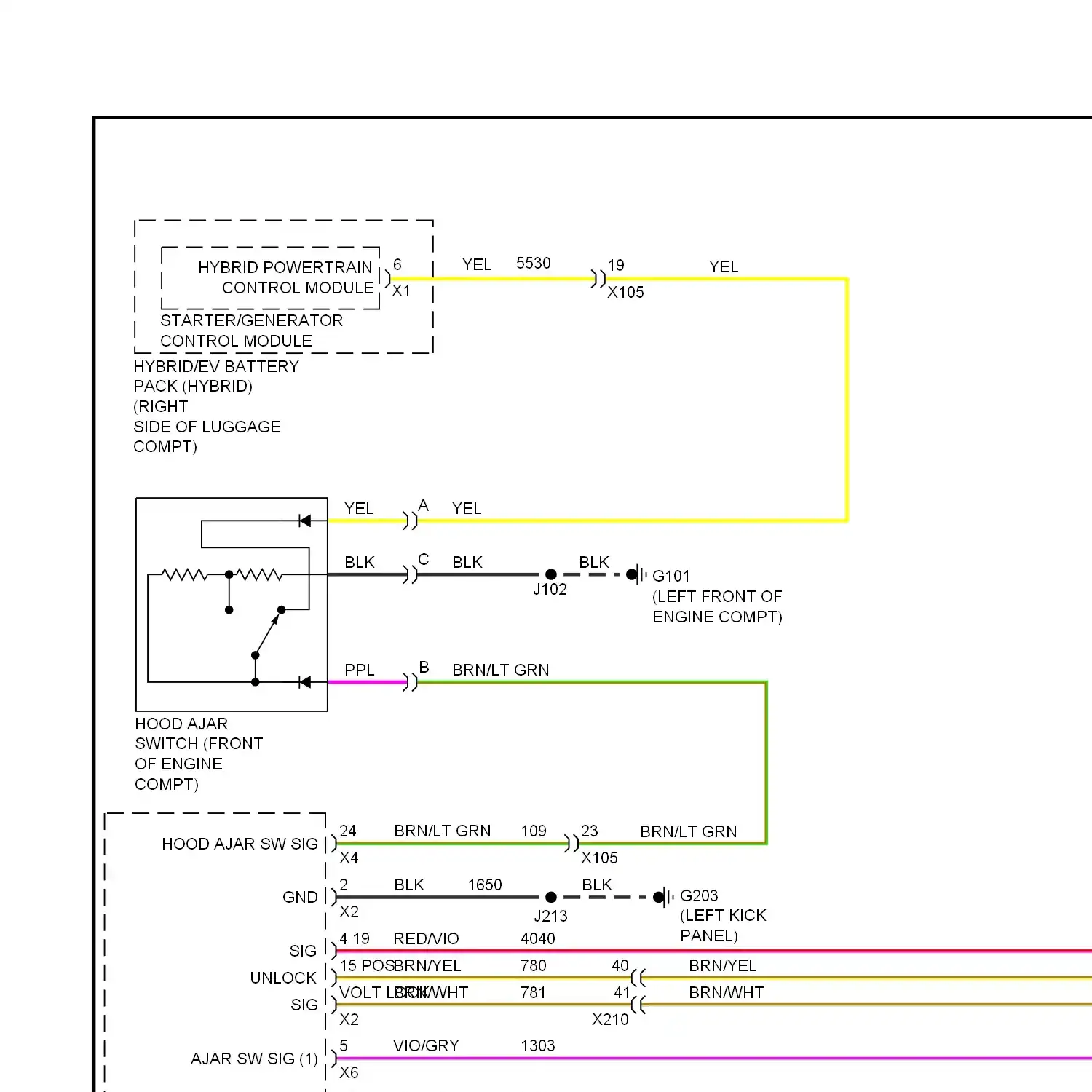Click the VIO/GRY wire label
This screenshot has width=1092, height=1092.
426,1045
